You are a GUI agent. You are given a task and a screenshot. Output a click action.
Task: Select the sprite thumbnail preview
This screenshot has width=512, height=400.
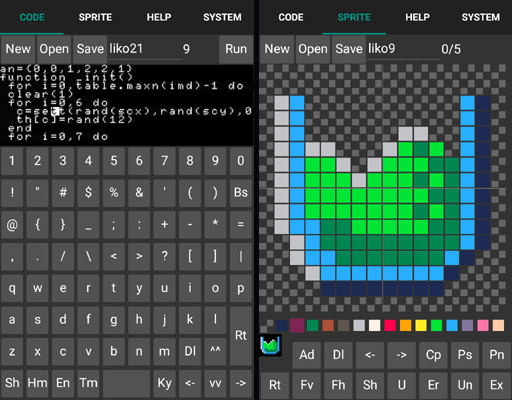click(x=270, y=345)
